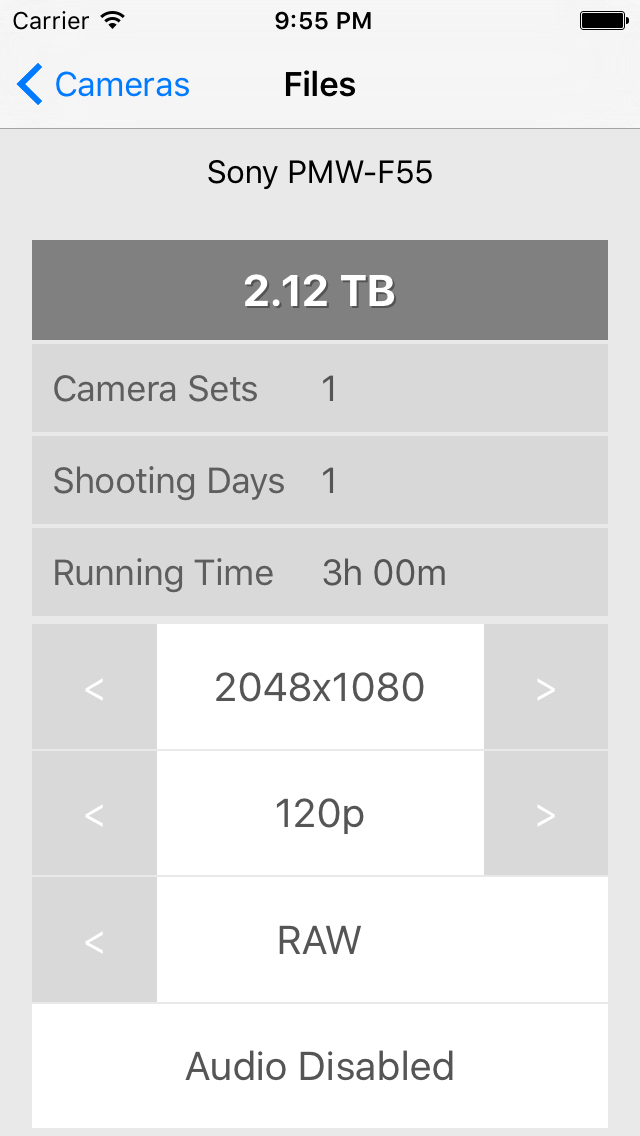
Task: Tap the back chevron next to Cameras
Action: pyautogui.click(x=29, y=84)
